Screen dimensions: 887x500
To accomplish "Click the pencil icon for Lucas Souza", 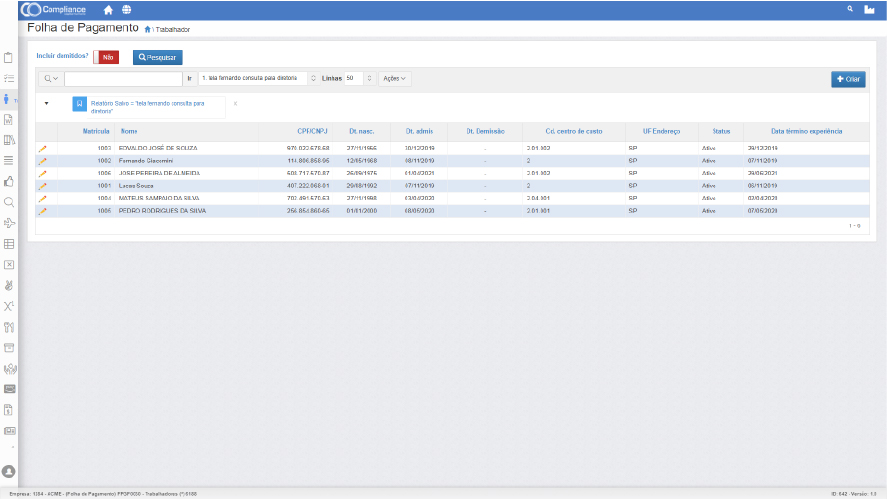I will (43, 186).
